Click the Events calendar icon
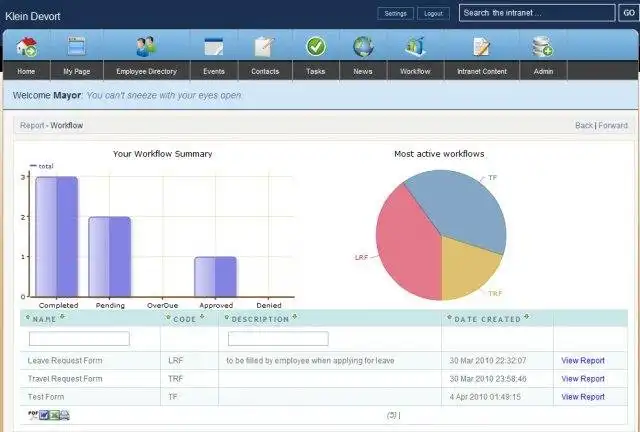 [214, 46]
